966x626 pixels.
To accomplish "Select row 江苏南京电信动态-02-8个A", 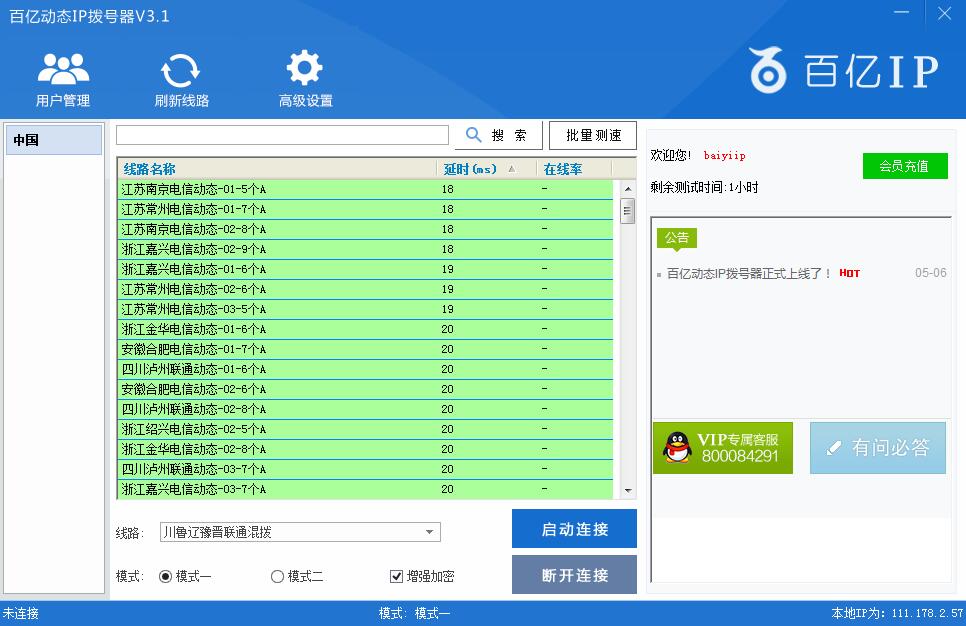I will (365, 229).
